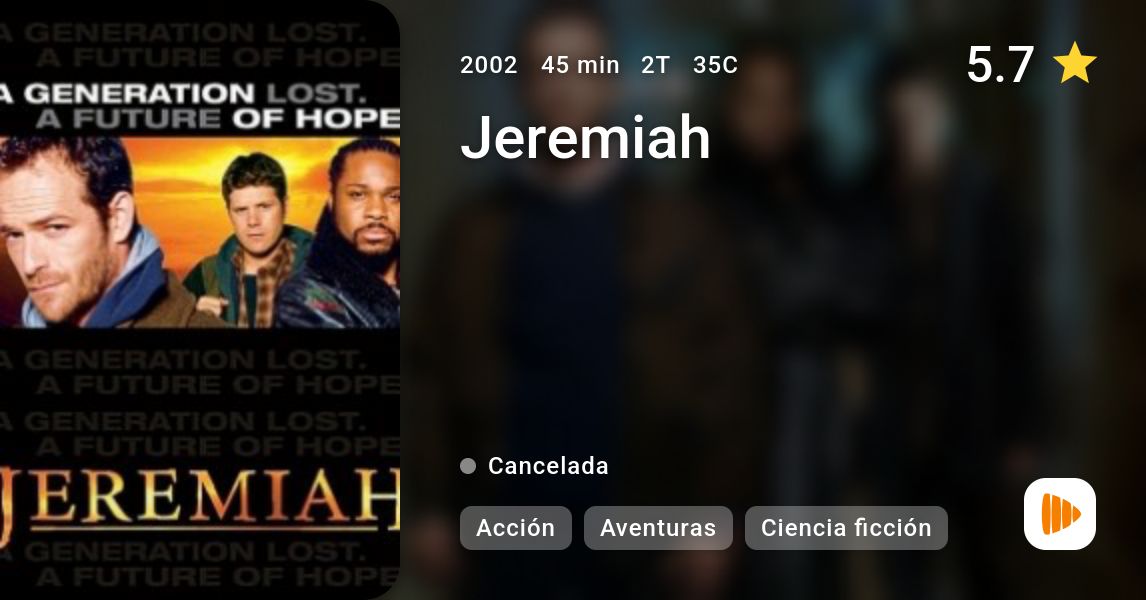The image size is (1146, 600).
Task: Click the 45 min duration label
Action: 580,65
